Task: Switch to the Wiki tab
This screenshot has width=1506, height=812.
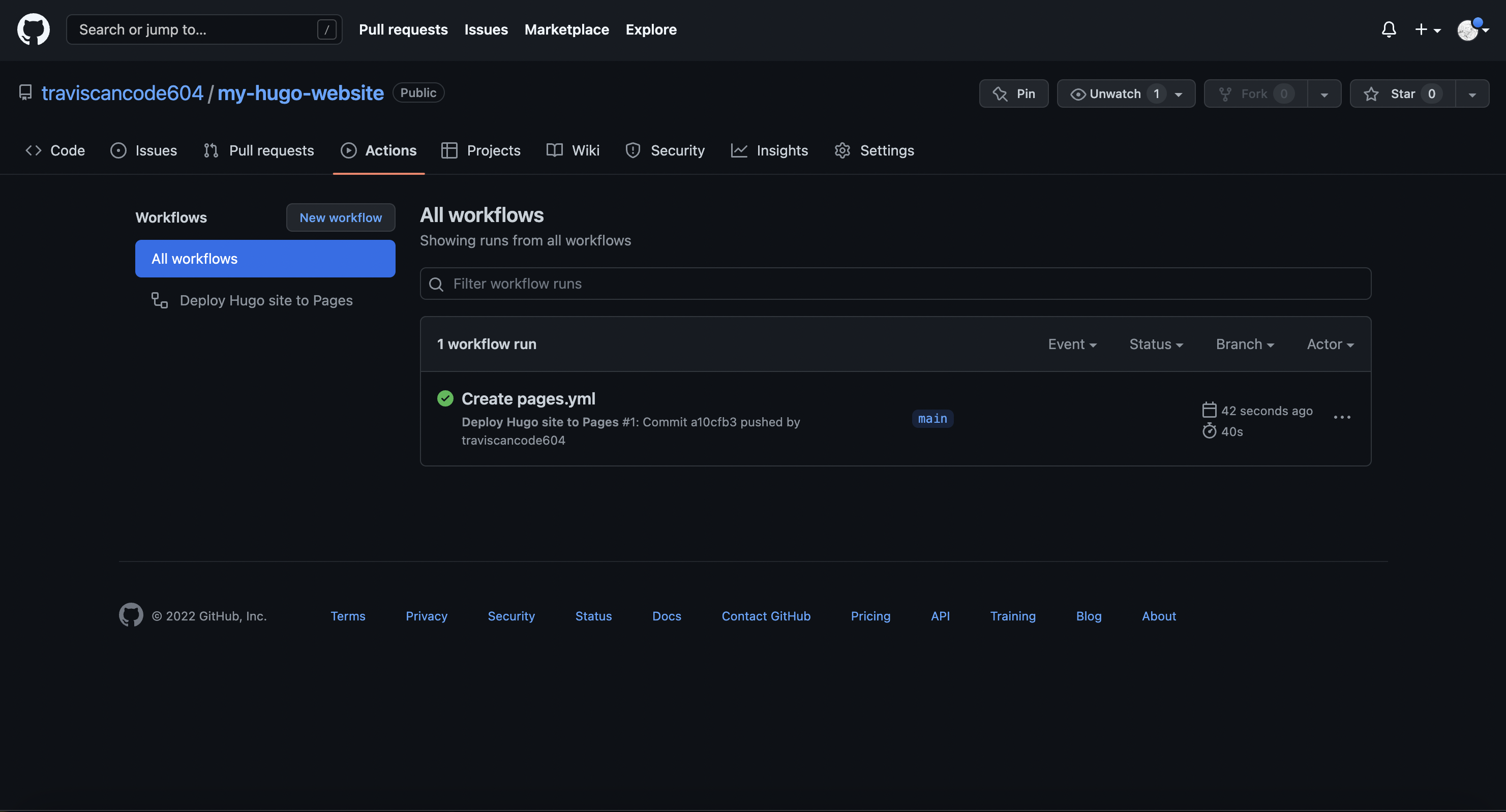Action: [573, 150]
